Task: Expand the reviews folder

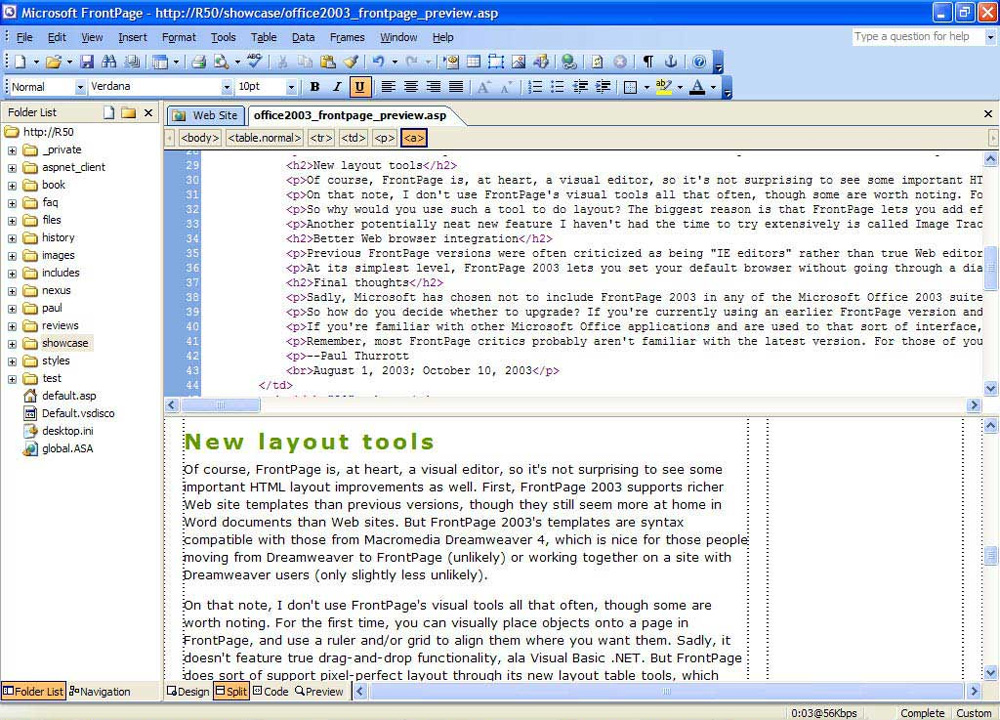Action: click(x=12, y=327)
